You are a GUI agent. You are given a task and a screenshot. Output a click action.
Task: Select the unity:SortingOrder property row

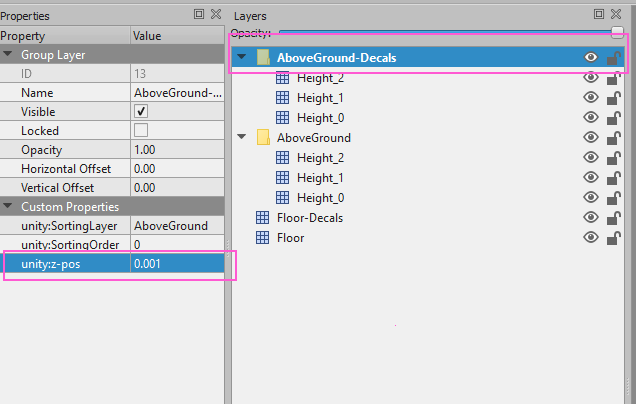click(112, 245)
